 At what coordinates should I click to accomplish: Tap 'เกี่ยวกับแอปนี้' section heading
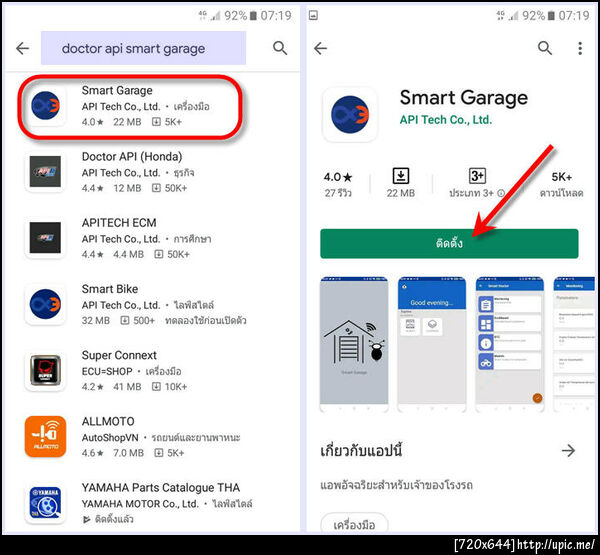point(361,451)
